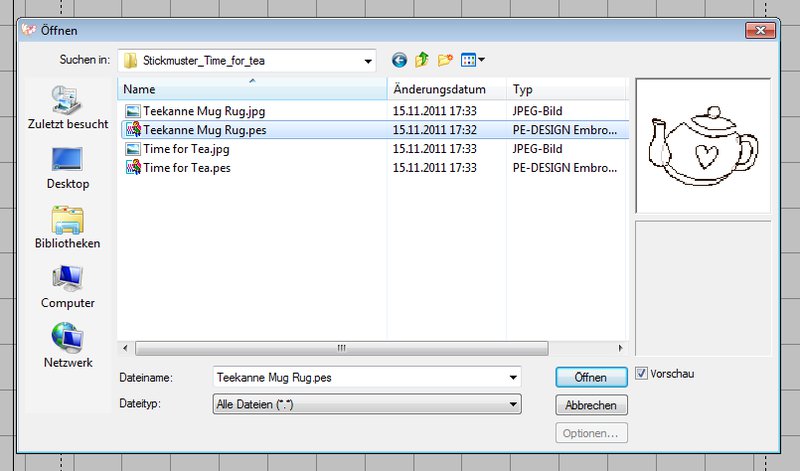Image resolution: width=800 pixels, height=471 pixels.
Task: Click Teekanne Mug Rug.jpg file icon
Action: click(133, 111)
